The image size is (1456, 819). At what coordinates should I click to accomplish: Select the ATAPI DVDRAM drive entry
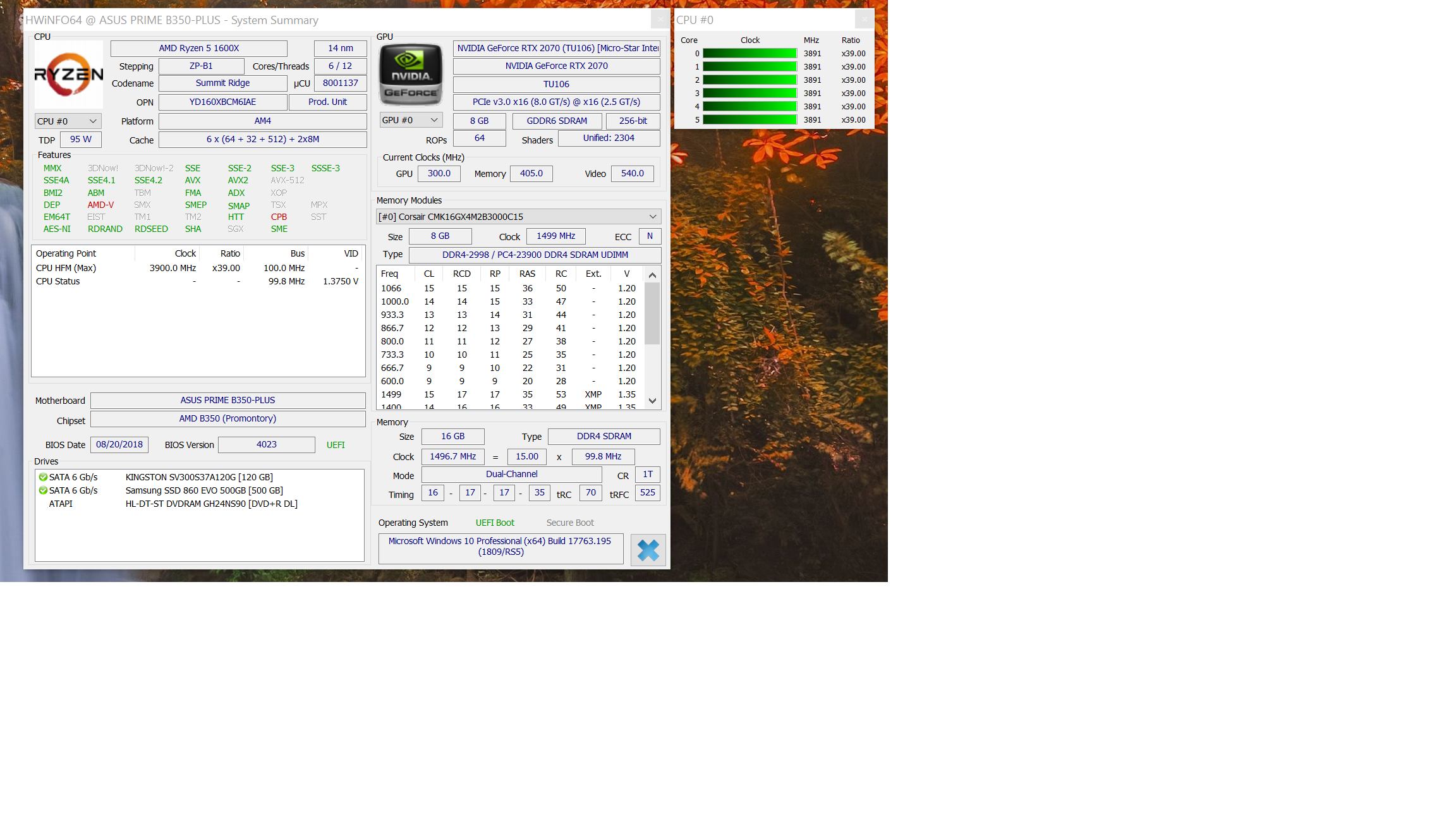coord(211,504)
